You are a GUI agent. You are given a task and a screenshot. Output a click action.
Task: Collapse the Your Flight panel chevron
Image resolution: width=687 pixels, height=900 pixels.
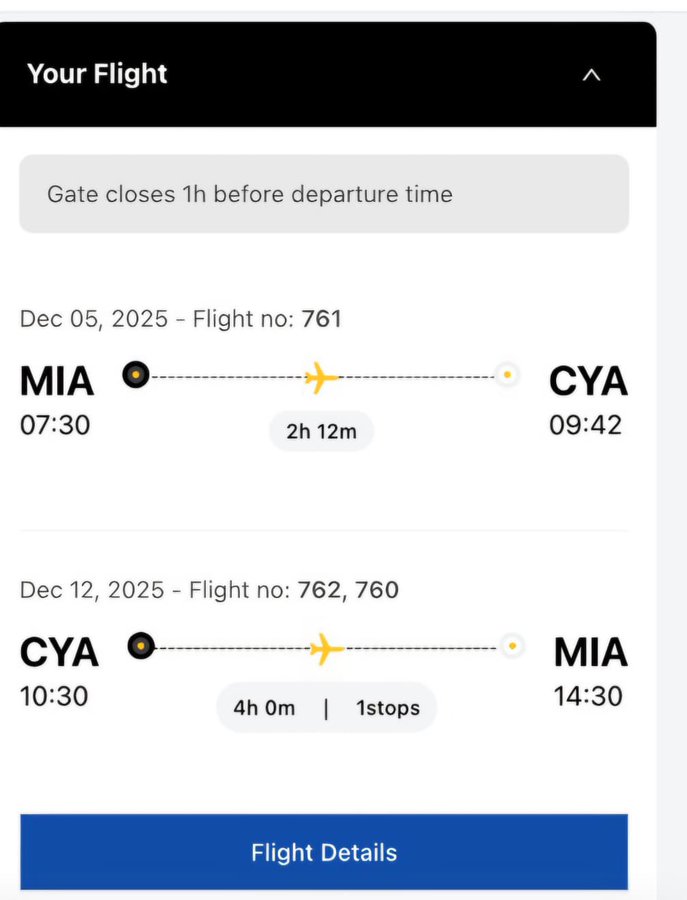(591, 75)
